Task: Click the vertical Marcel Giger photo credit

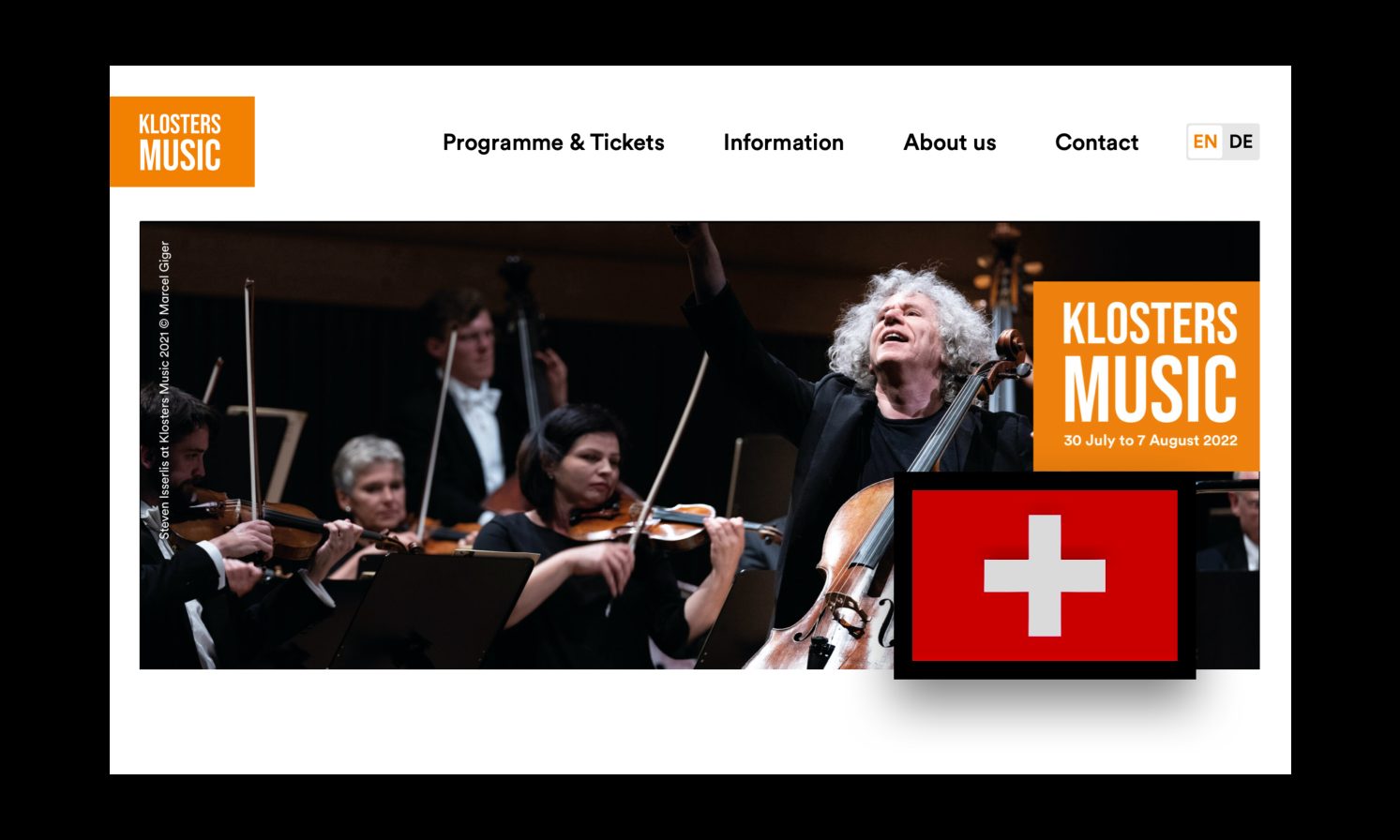Action: point(165,390)
